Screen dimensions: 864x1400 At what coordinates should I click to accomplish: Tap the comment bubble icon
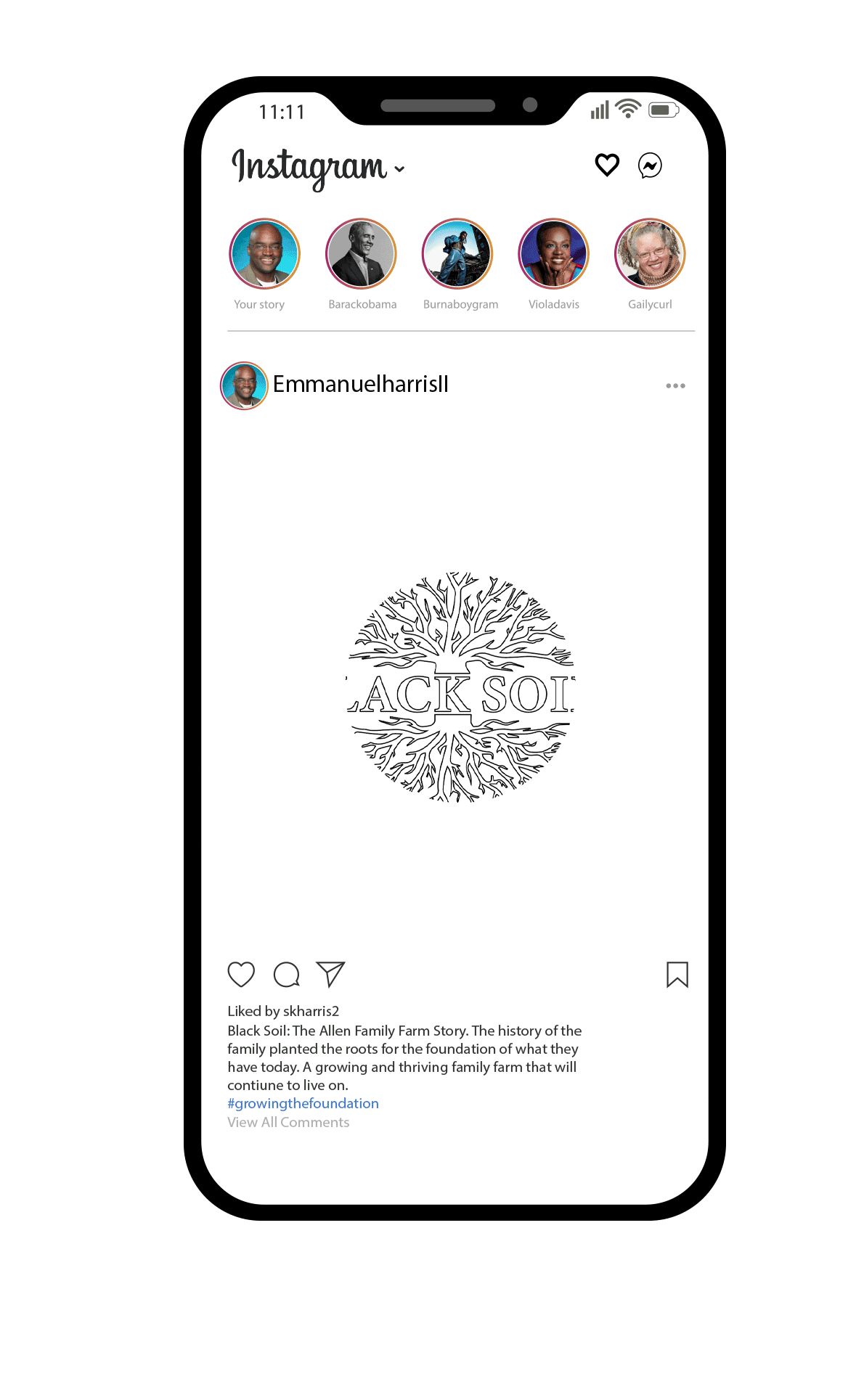coord(286,974)
